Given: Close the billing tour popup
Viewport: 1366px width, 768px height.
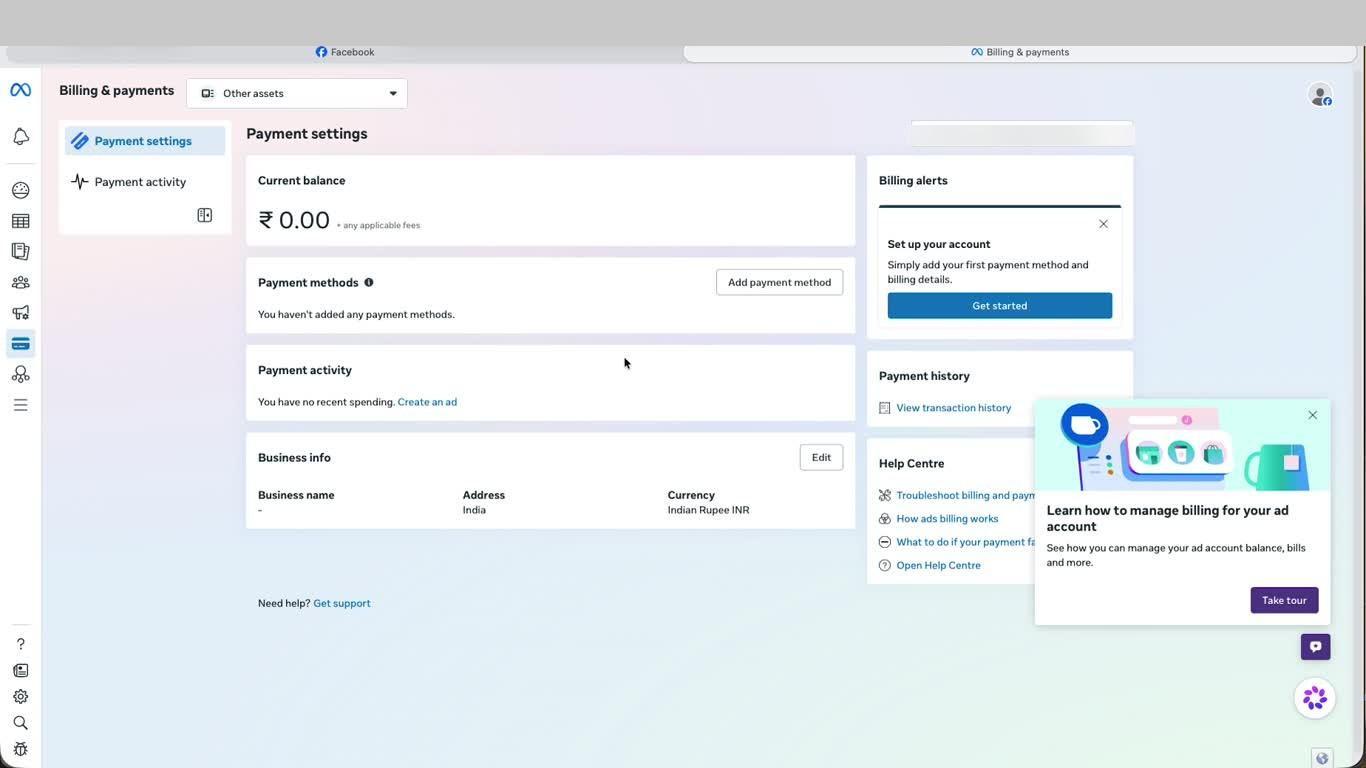Looking at the screenshot, I should pyautogui.click(x=1313, y=415).
